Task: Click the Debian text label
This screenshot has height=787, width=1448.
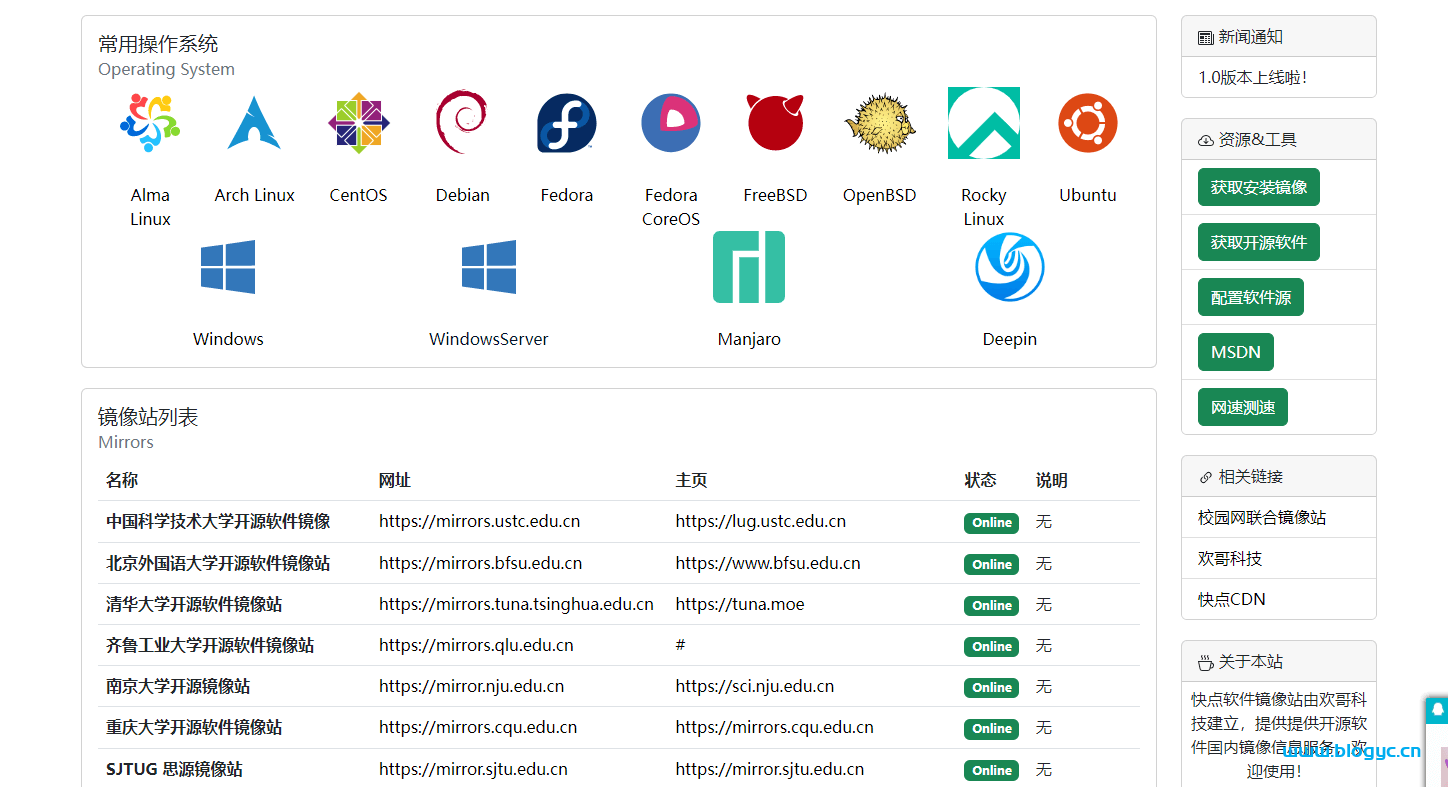Action: (462, 195)
